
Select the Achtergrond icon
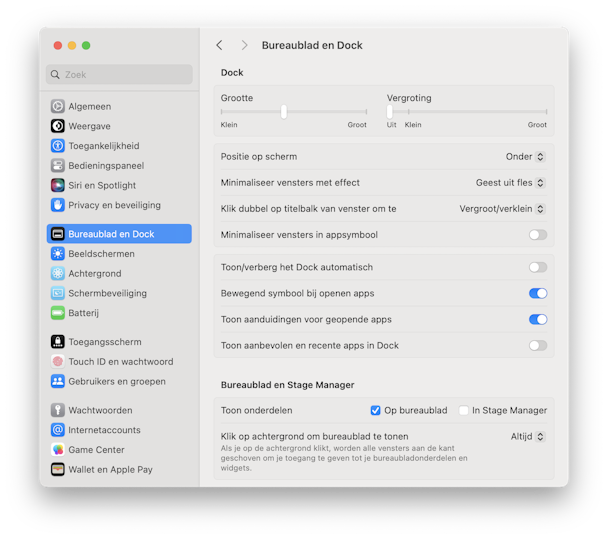click(x=58, y=273)
